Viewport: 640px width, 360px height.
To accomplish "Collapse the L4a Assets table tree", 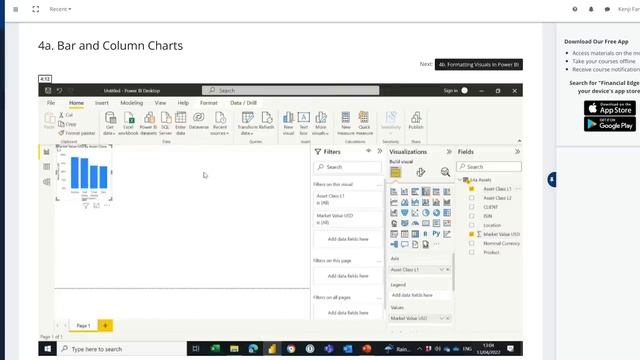I will (x=460, y=180).
